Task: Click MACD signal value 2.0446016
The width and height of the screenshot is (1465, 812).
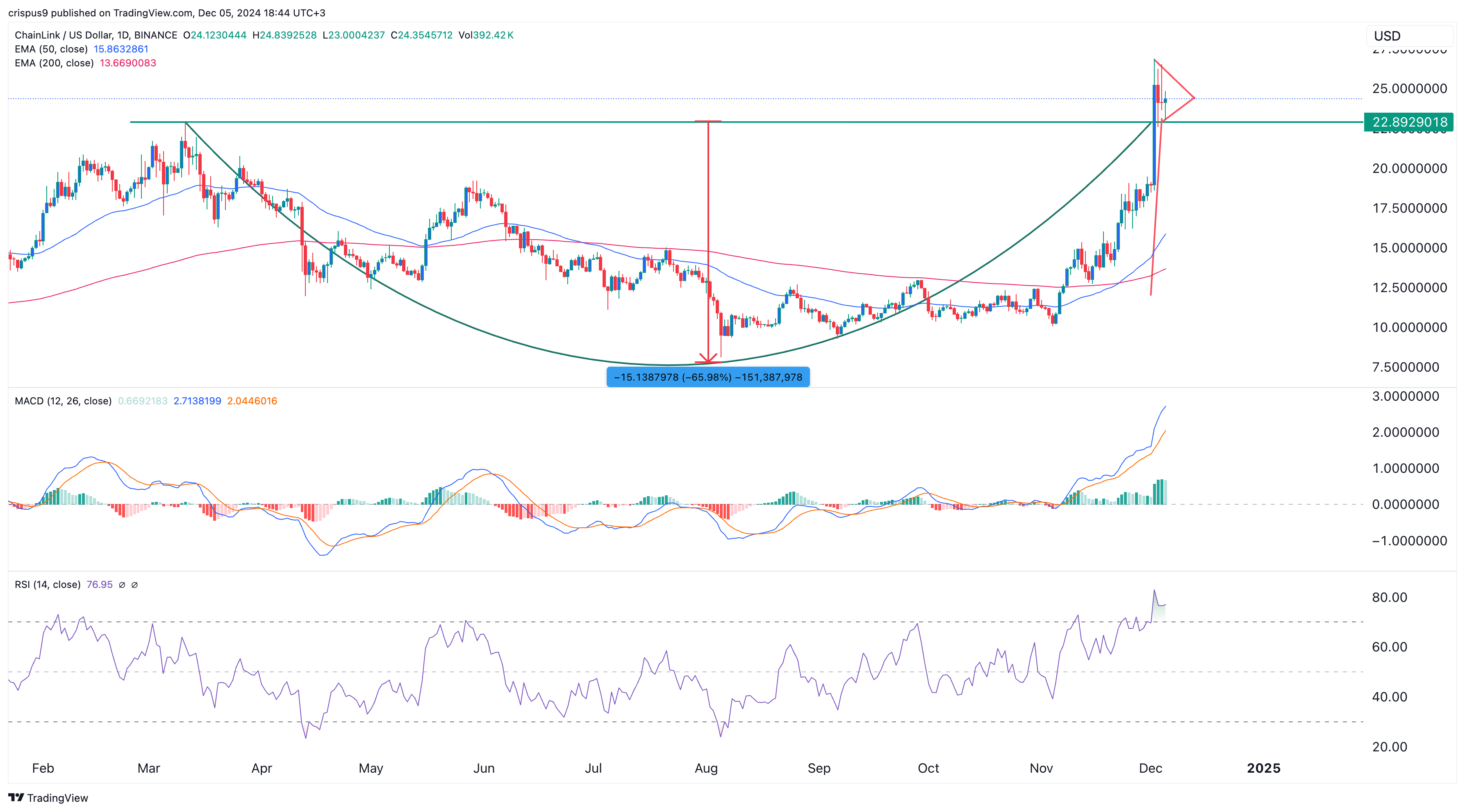Action: [253, 401]
